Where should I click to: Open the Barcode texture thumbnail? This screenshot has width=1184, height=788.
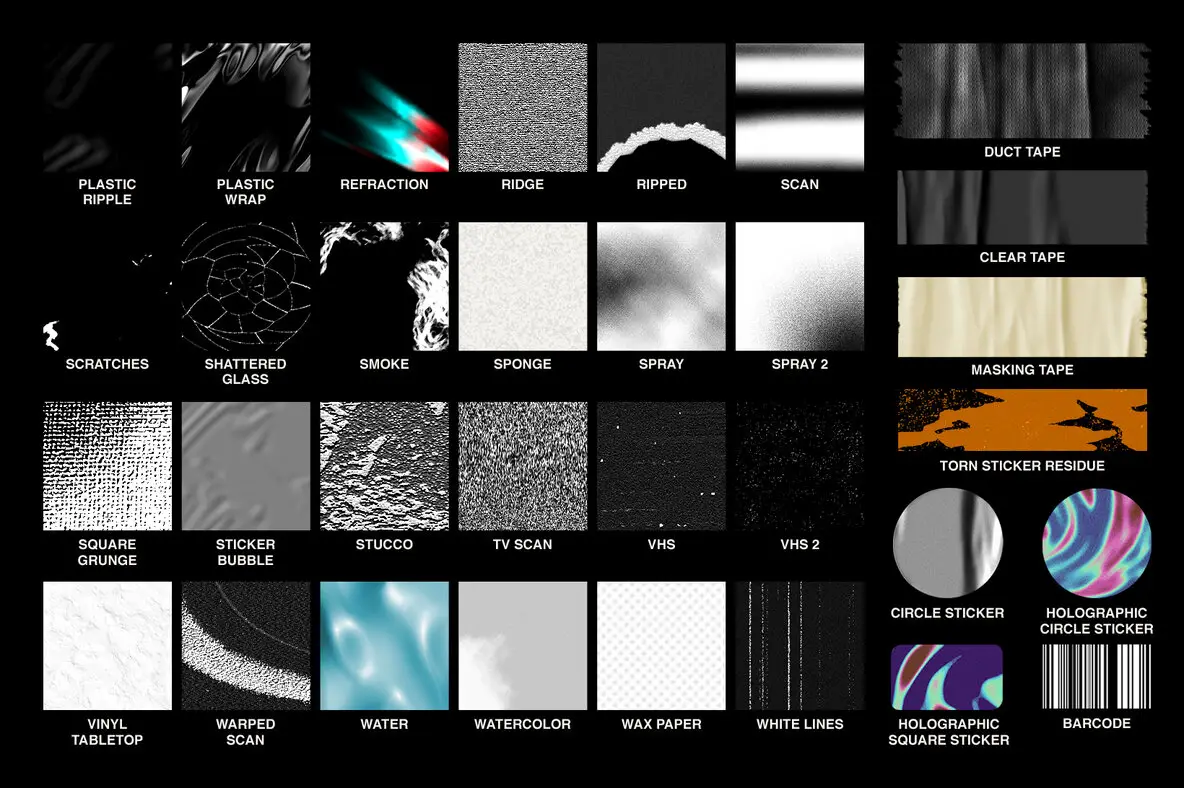(x=1095, y=679)
